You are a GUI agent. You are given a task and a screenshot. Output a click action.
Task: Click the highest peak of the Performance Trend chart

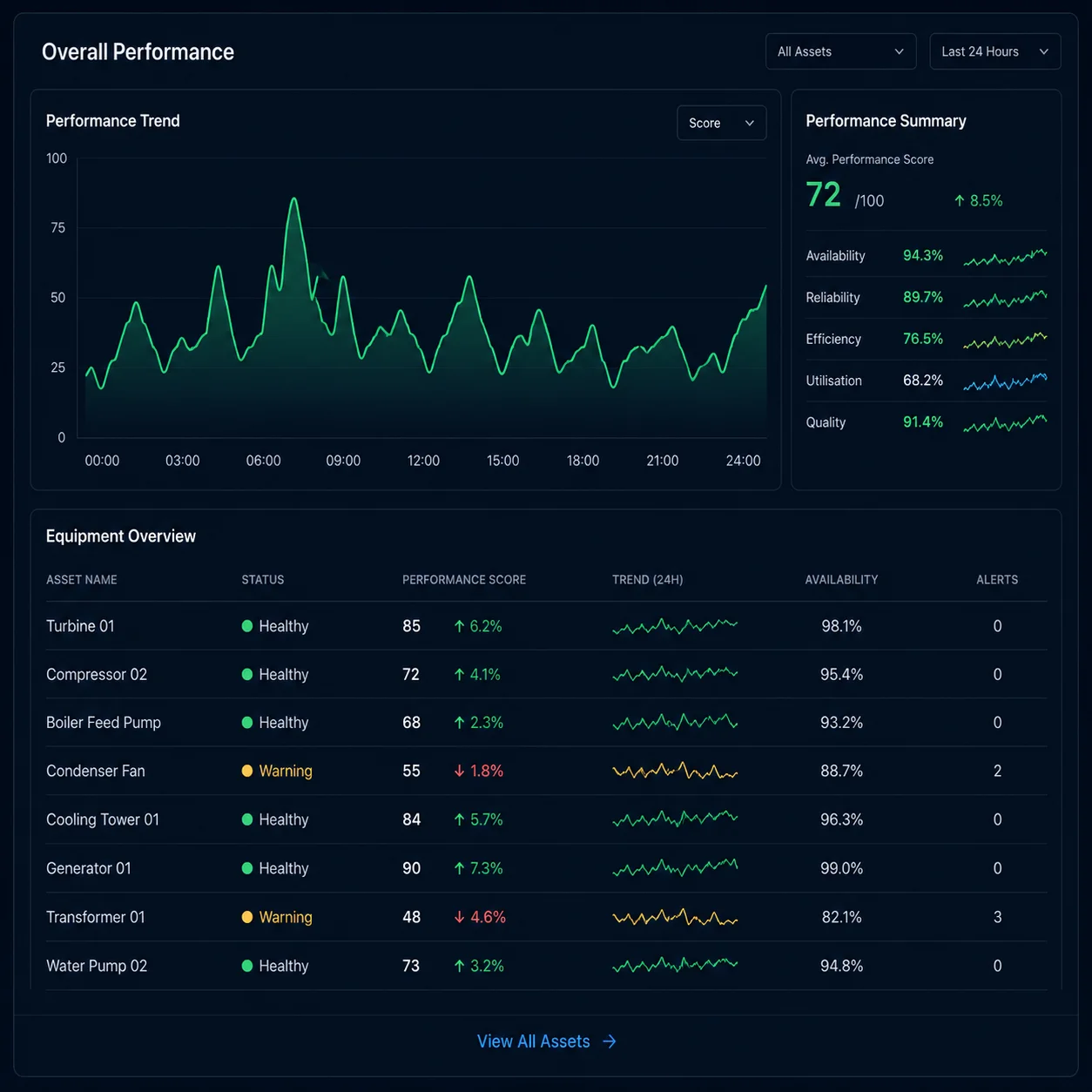[294, 199]
